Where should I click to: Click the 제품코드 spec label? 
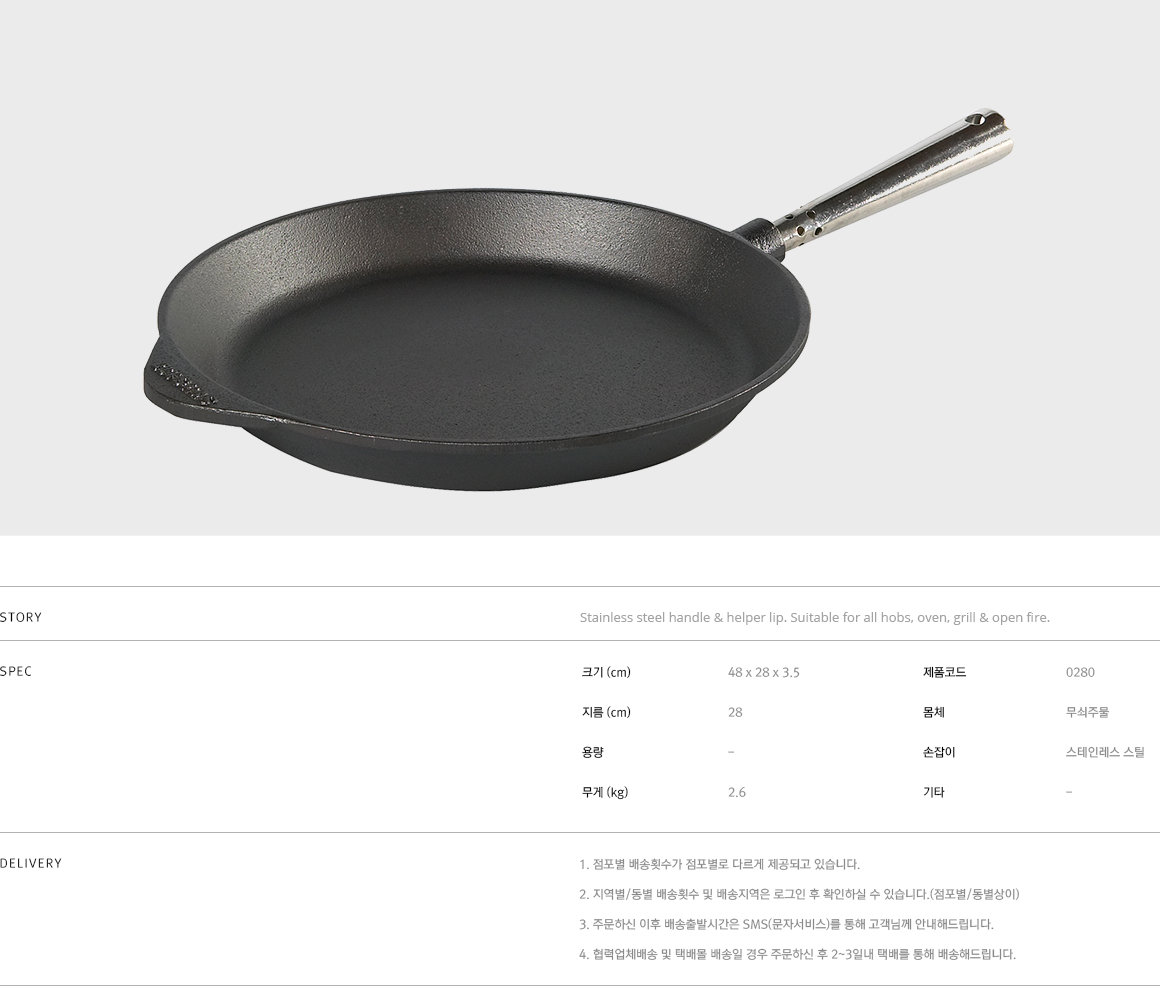point(944,672)
